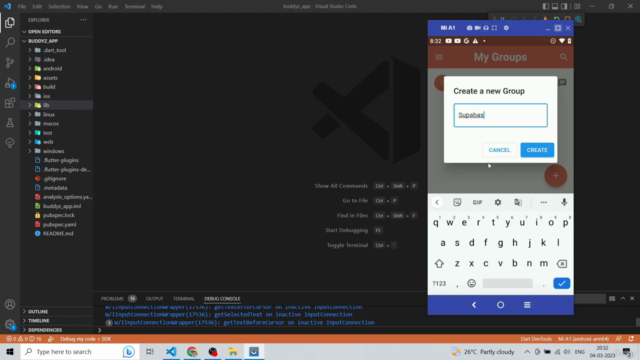Click the emulator fullscreen icon

coord(494,28)
